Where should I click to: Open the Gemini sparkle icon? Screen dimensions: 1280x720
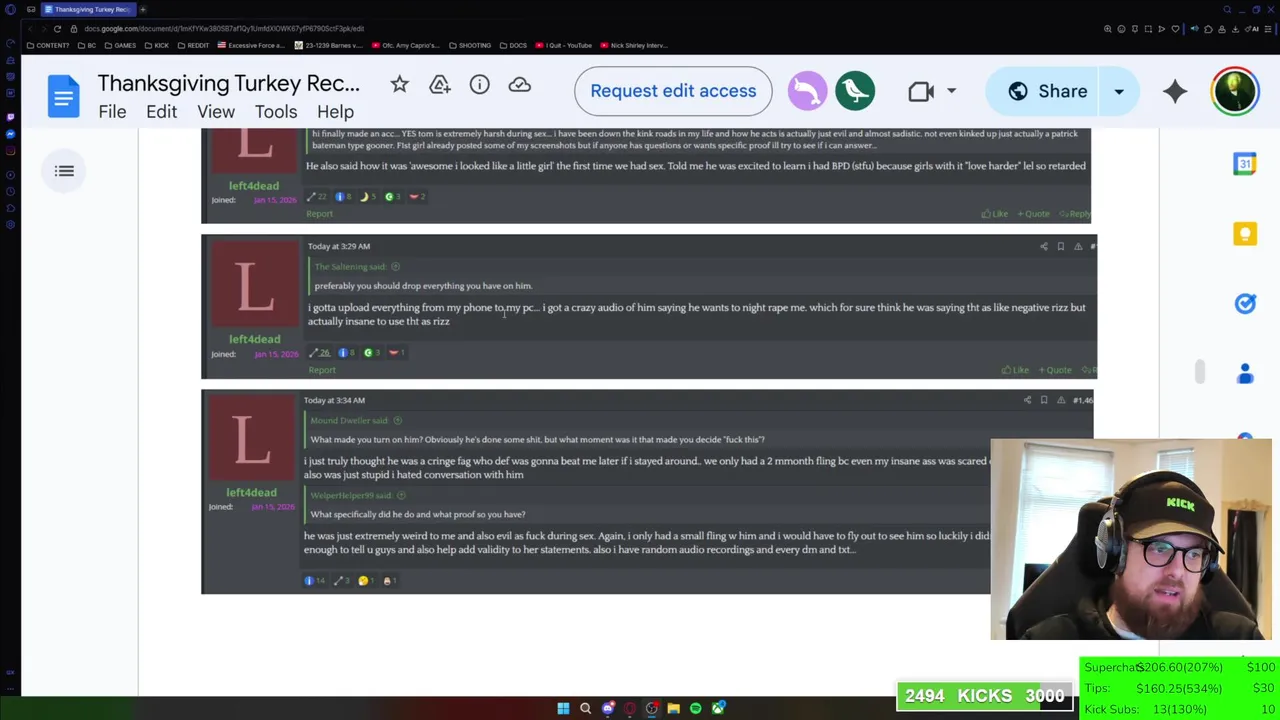[1175, 92]
